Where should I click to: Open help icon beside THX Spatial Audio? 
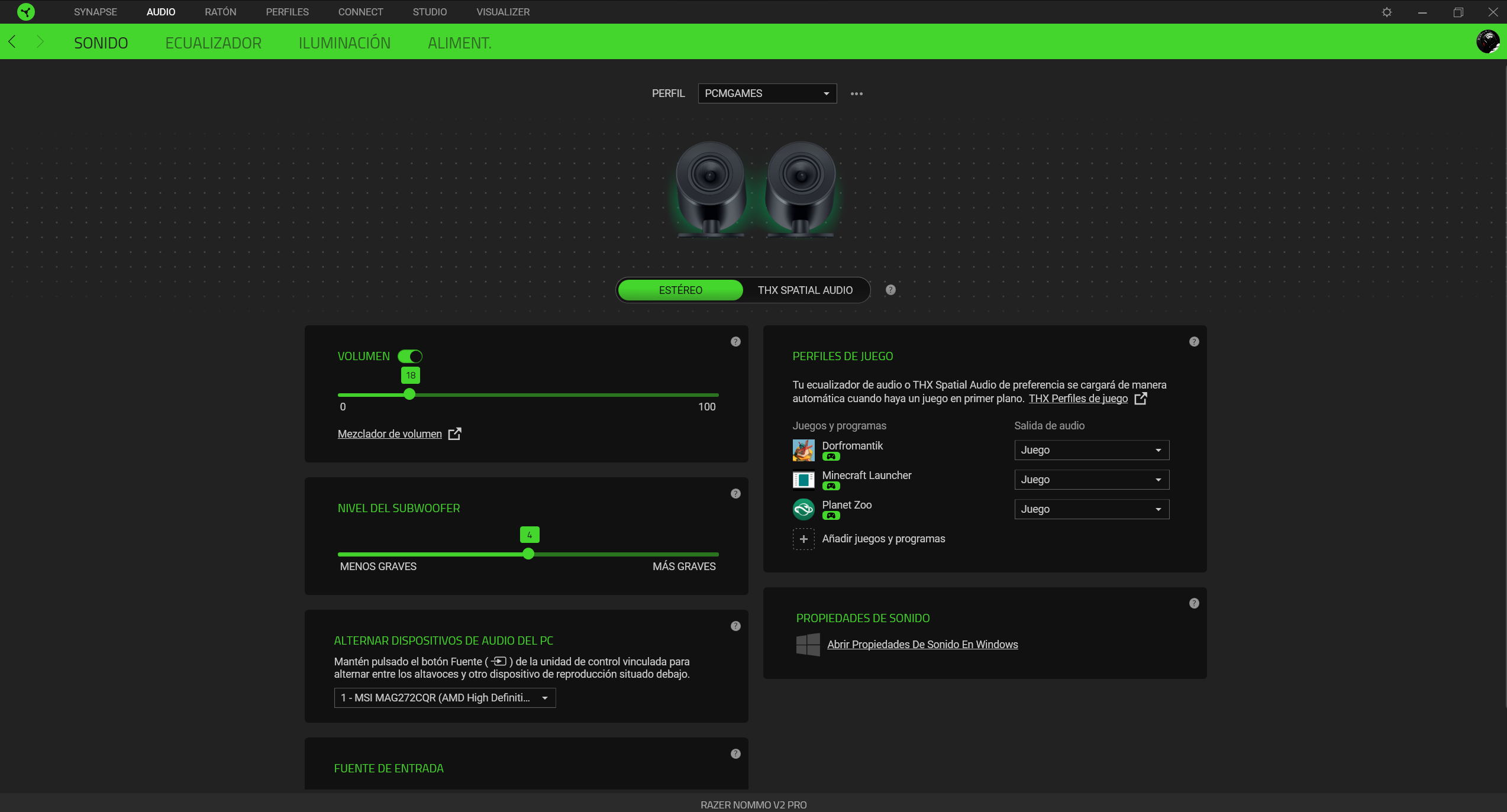(890, 290)
